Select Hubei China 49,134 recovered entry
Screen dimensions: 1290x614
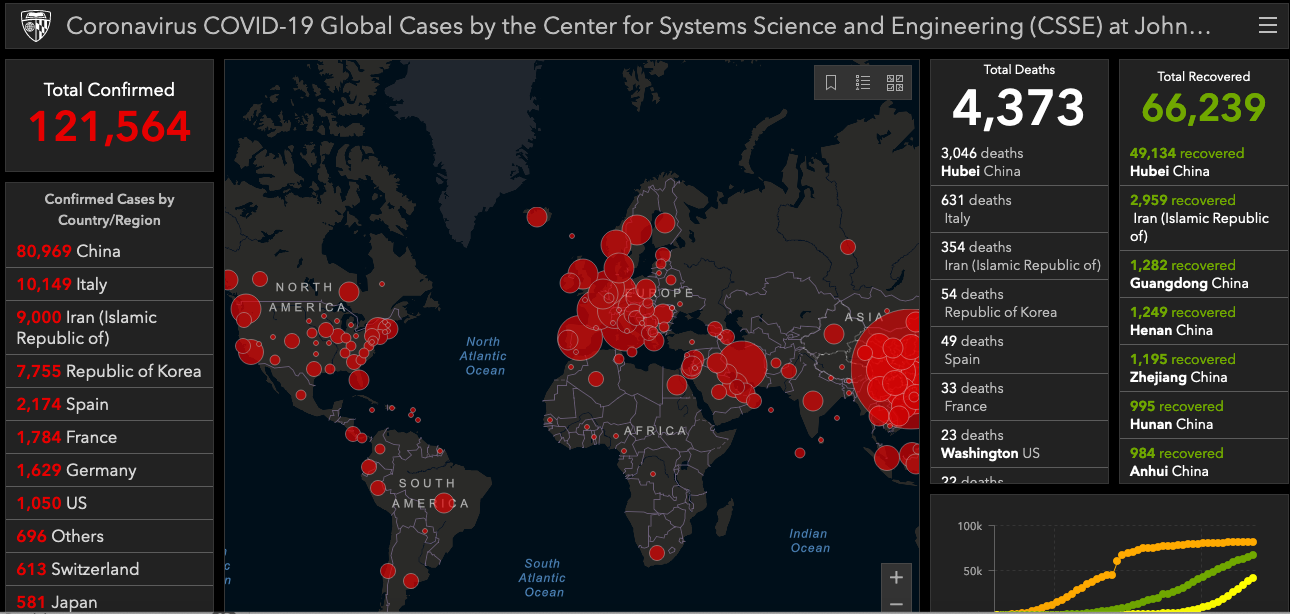pos(1202,162)
